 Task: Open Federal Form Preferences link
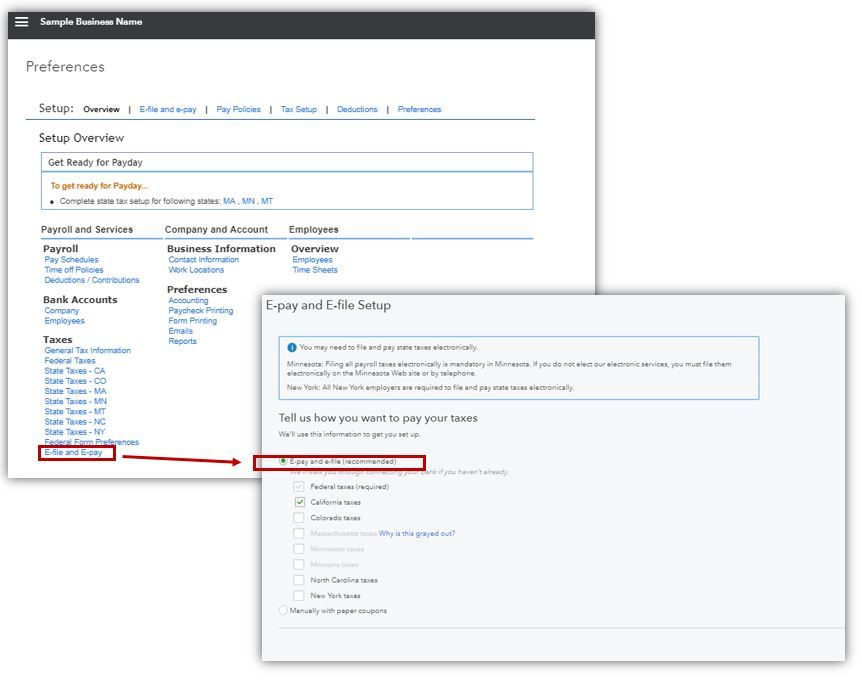pos(92,442)
